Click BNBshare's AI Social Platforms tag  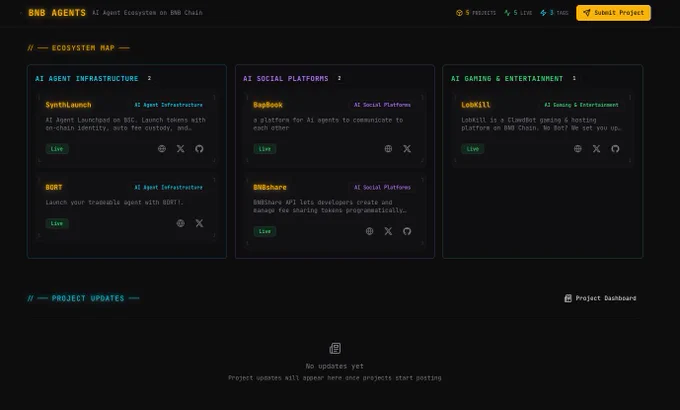(x=382, y=187)
